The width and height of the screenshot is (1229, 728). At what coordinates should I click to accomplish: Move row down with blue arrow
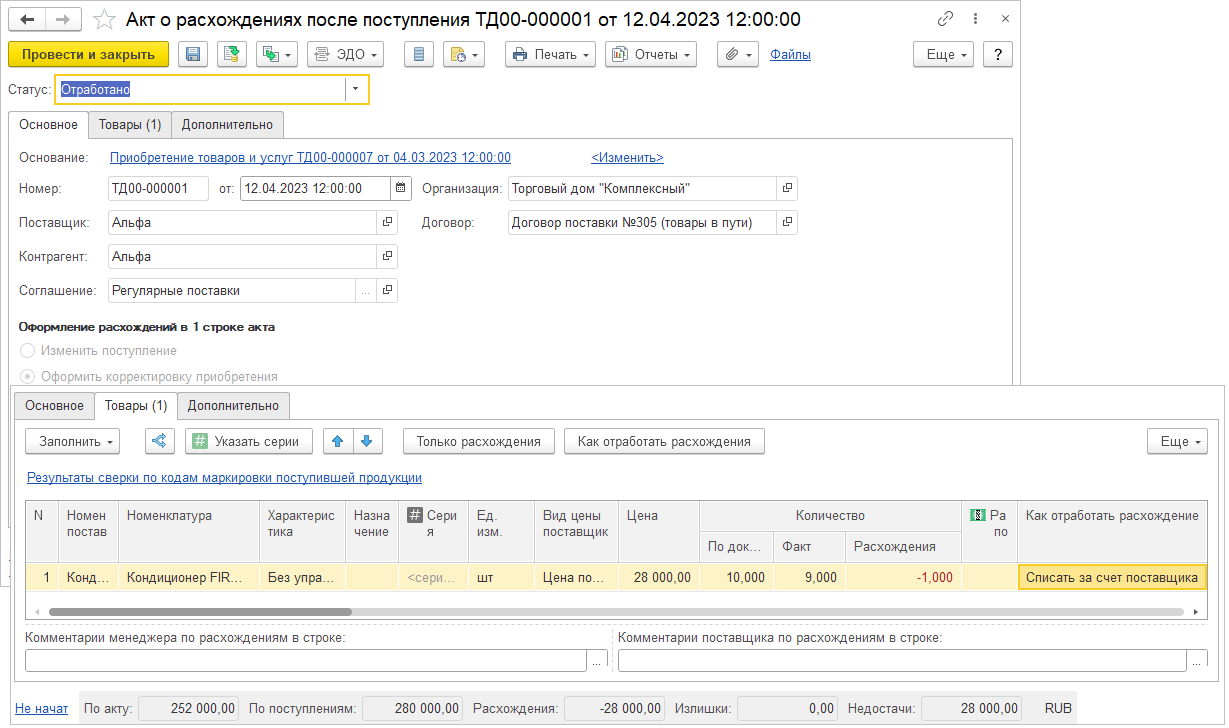[x=367, y=441]
